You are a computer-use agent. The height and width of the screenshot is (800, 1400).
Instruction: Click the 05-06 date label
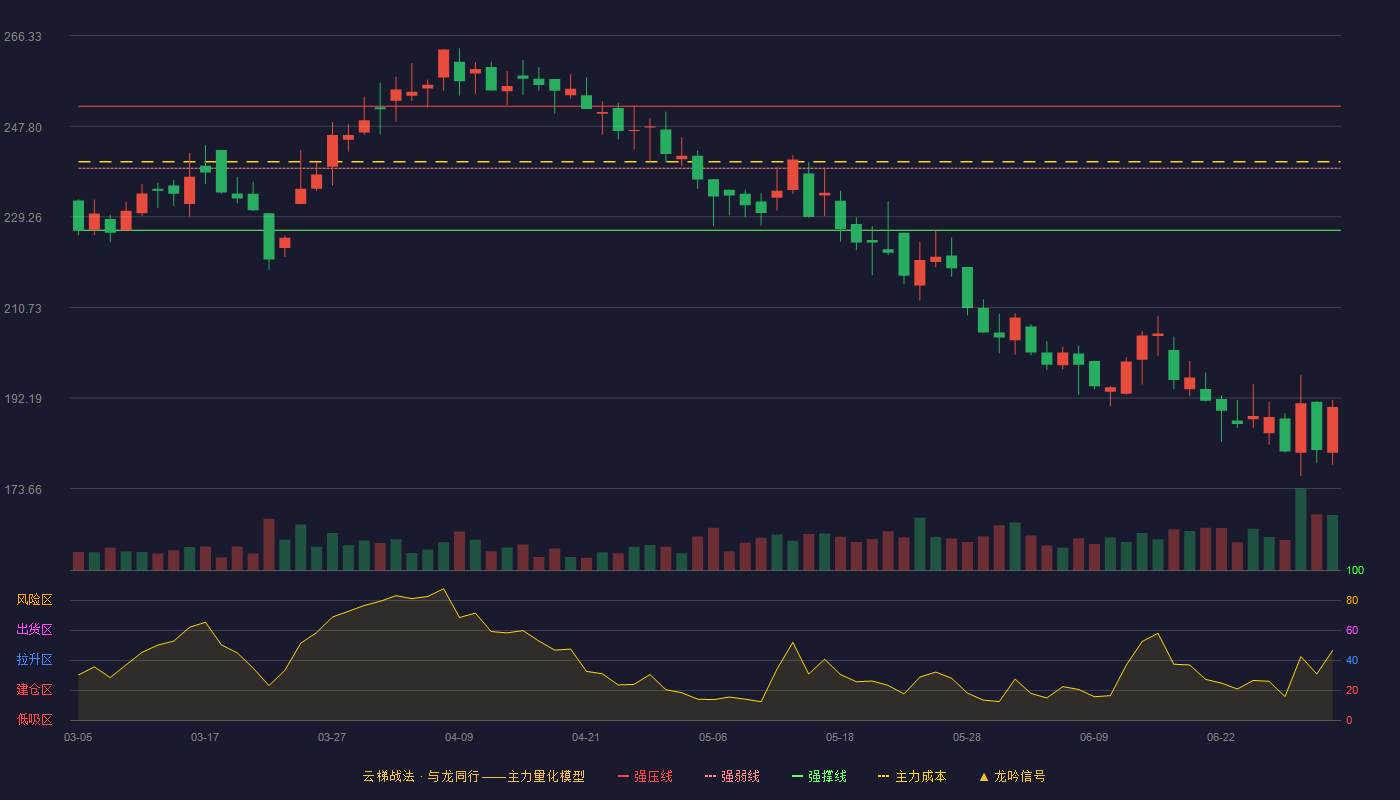point(713,737)
